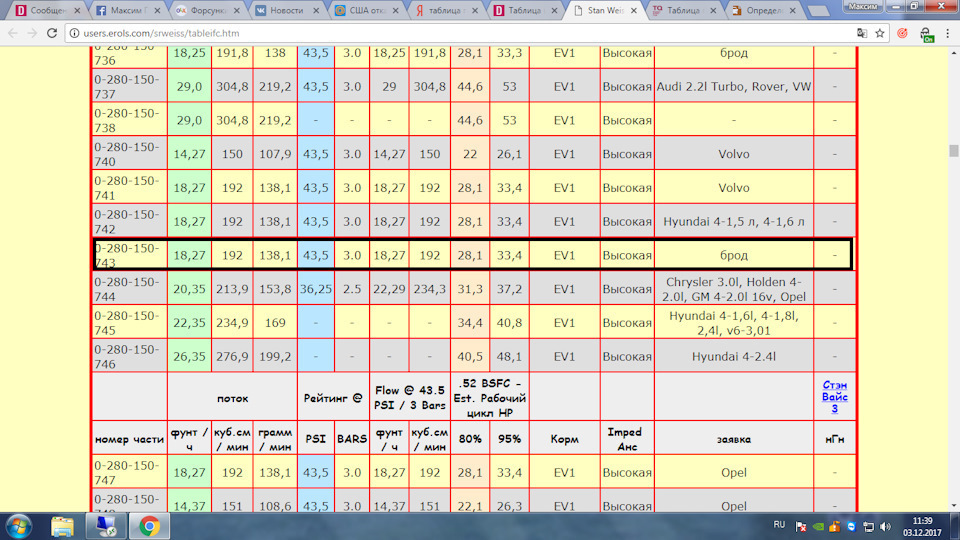Open NVIDIA tray icon
The image size is (960, 540).
point(819,527)
